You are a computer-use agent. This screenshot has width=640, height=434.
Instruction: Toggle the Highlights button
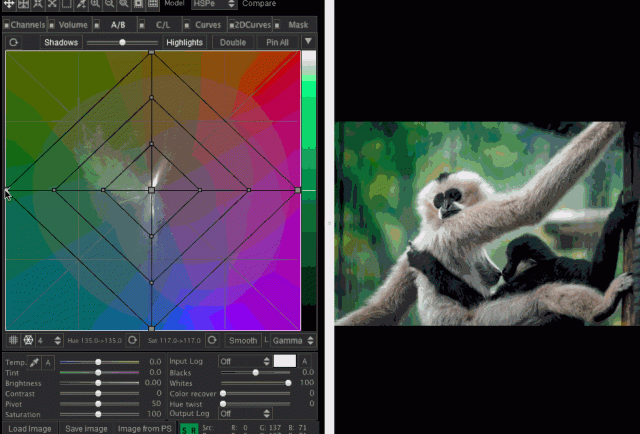[184, 42]
